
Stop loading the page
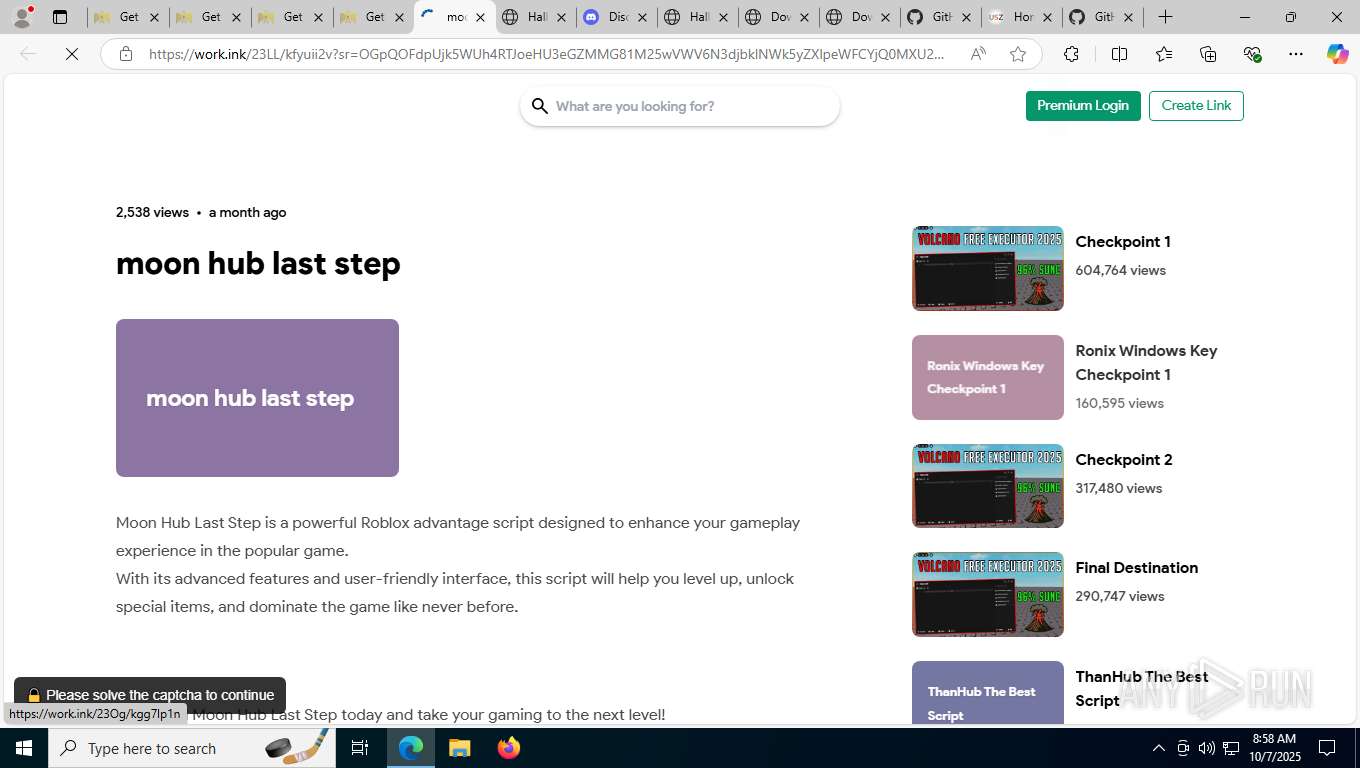[x=72, y=54]
